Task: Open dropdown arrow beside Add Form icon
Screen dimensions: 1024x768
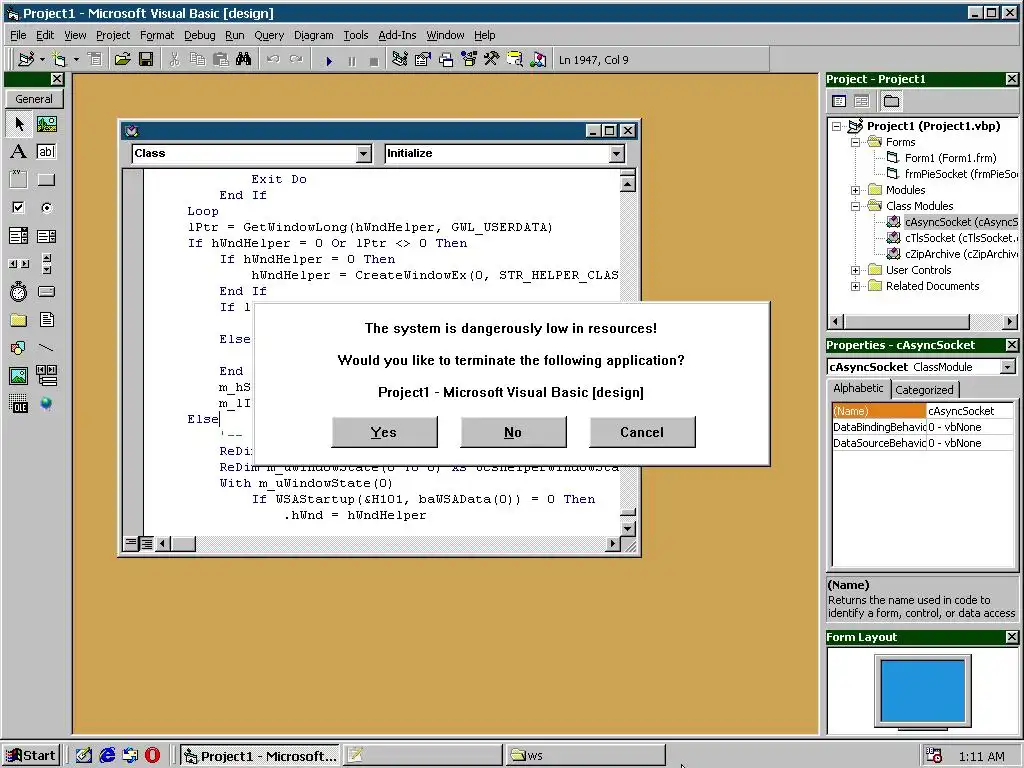Action: [76, 59]
